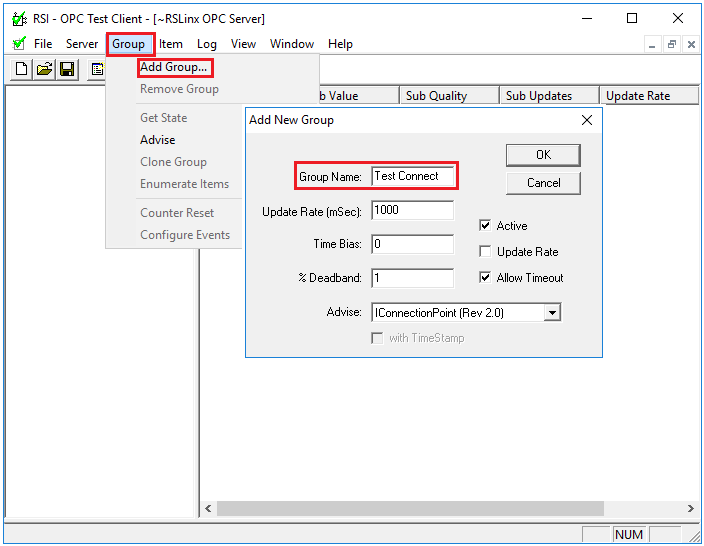Click the % Deadband input field

click(x=413, y=278)
